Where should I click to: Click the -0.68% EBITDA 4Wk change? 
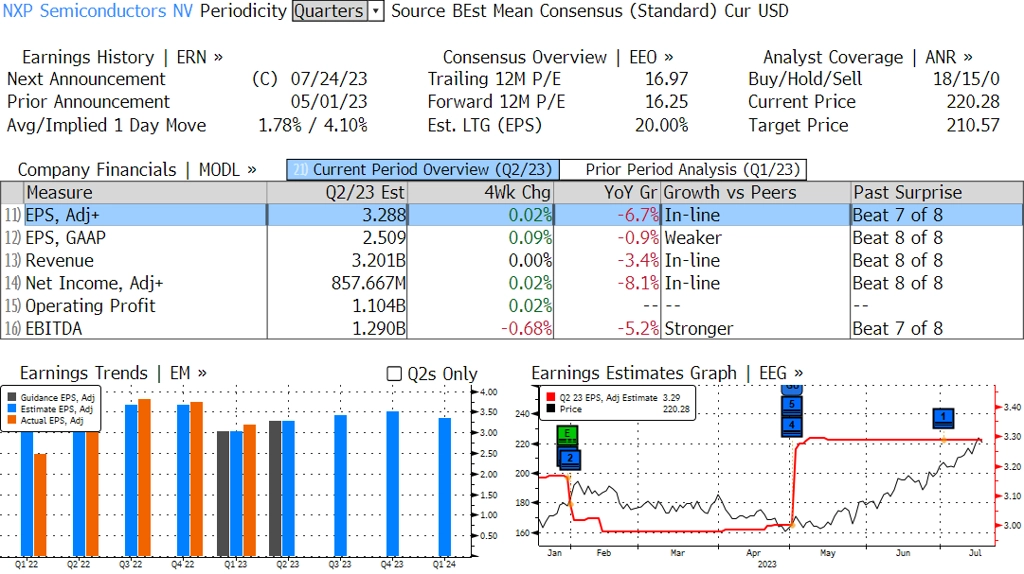(x=526, y=328)
